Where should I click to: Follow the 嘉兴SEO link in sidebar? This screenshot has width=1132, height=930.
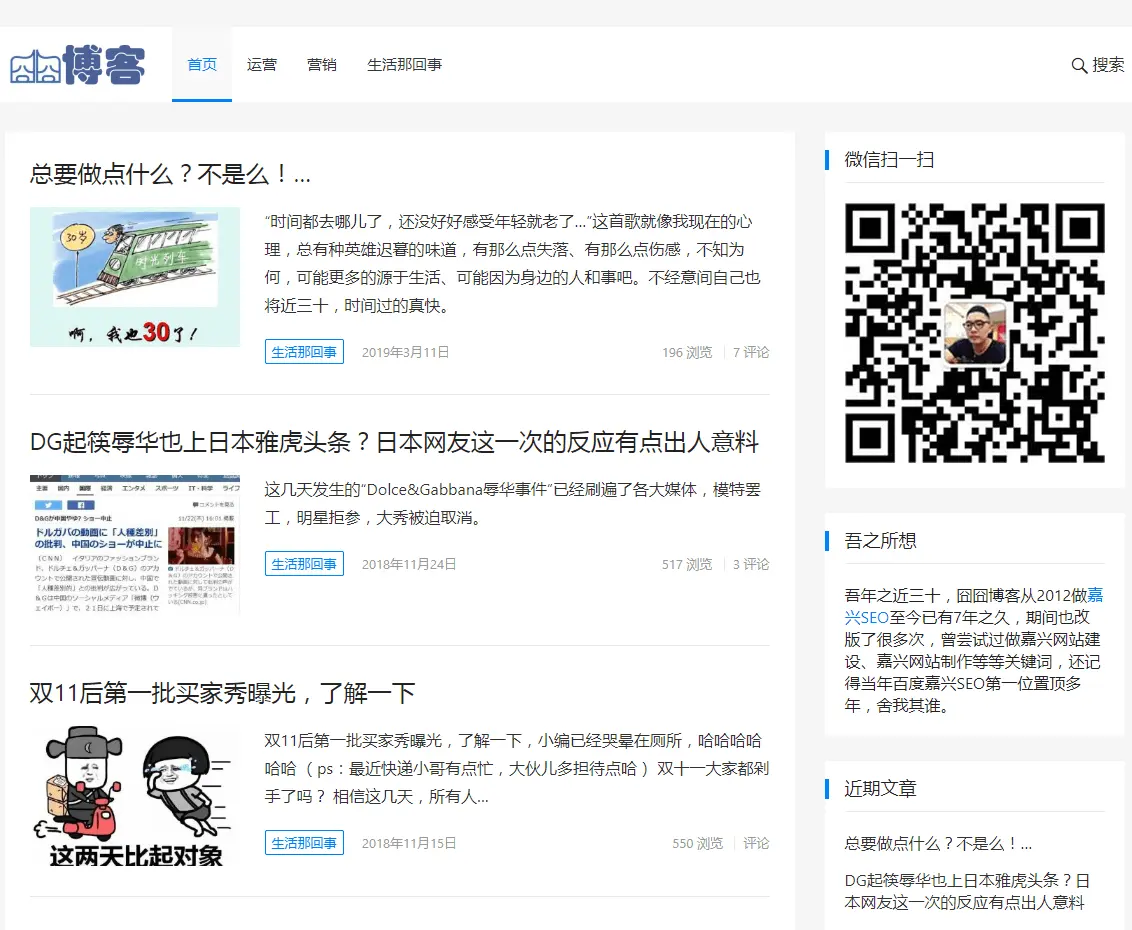point(974,607)
